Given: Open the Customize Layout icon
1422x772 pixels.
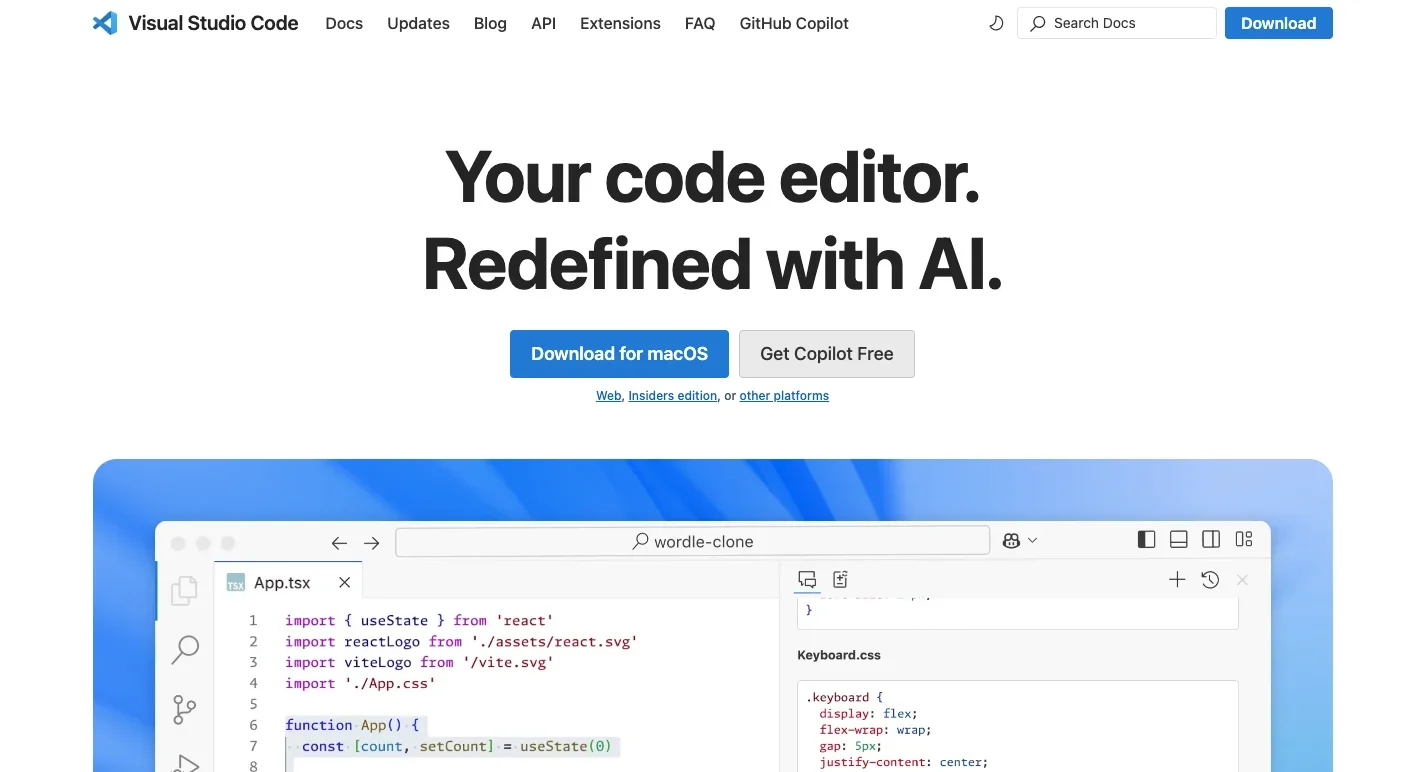Looking at the screenshot, I should [1244, 539].
